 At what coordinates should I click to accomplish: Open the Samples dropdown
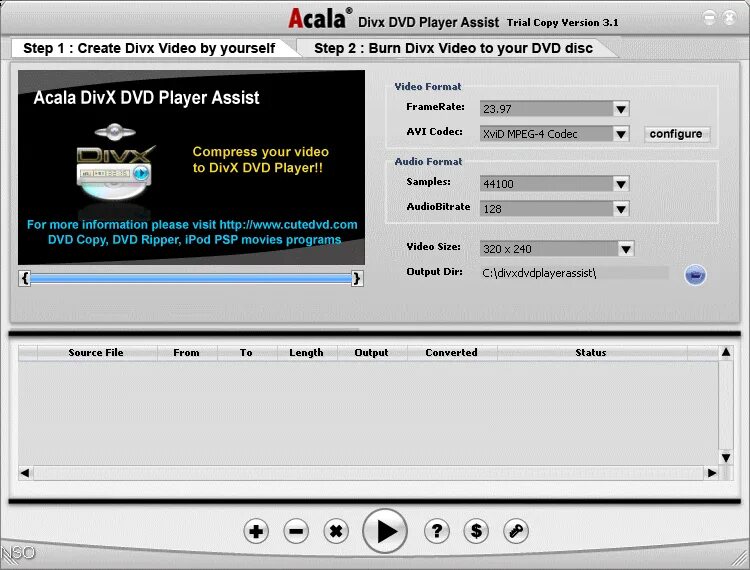pyautogui.click(x=621, y=184)
